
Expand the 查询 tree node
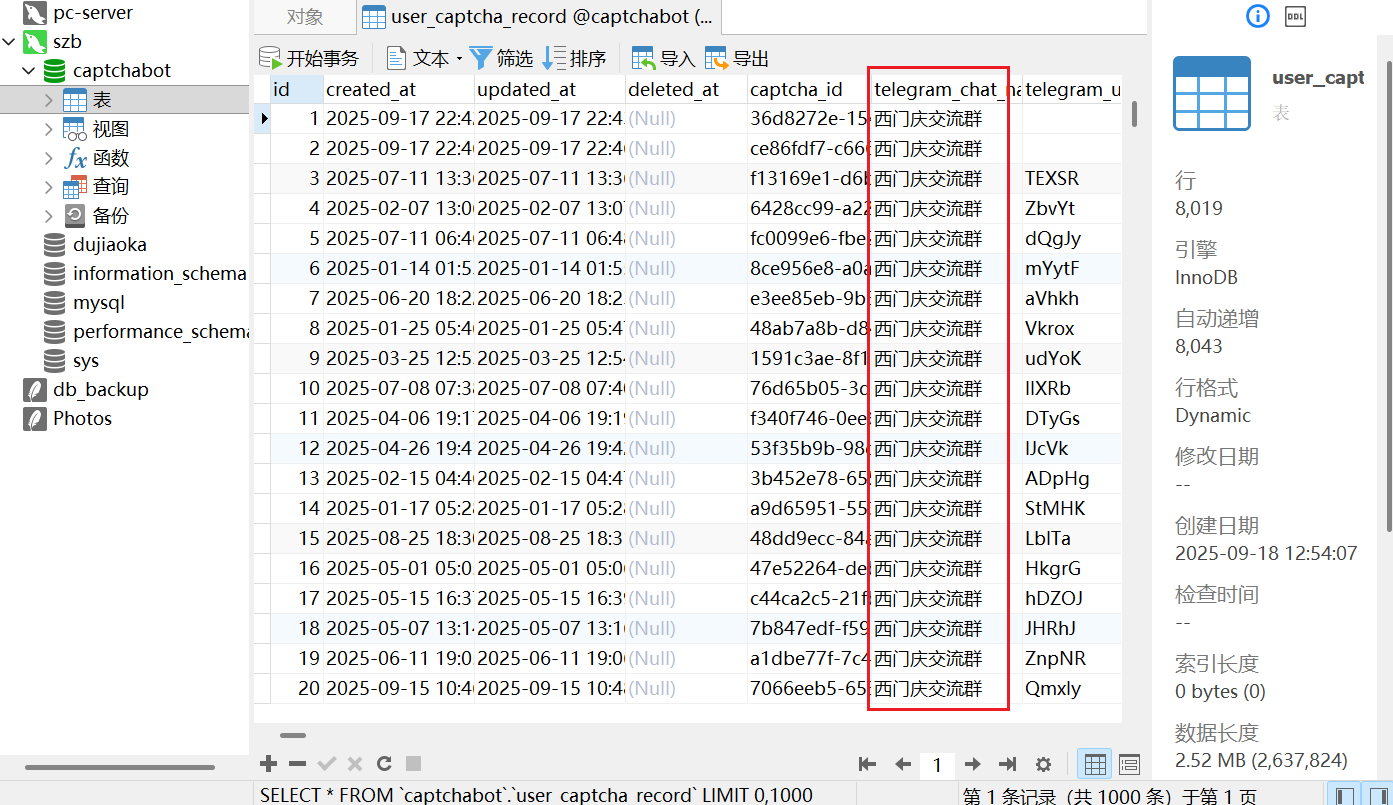(49, 187)
